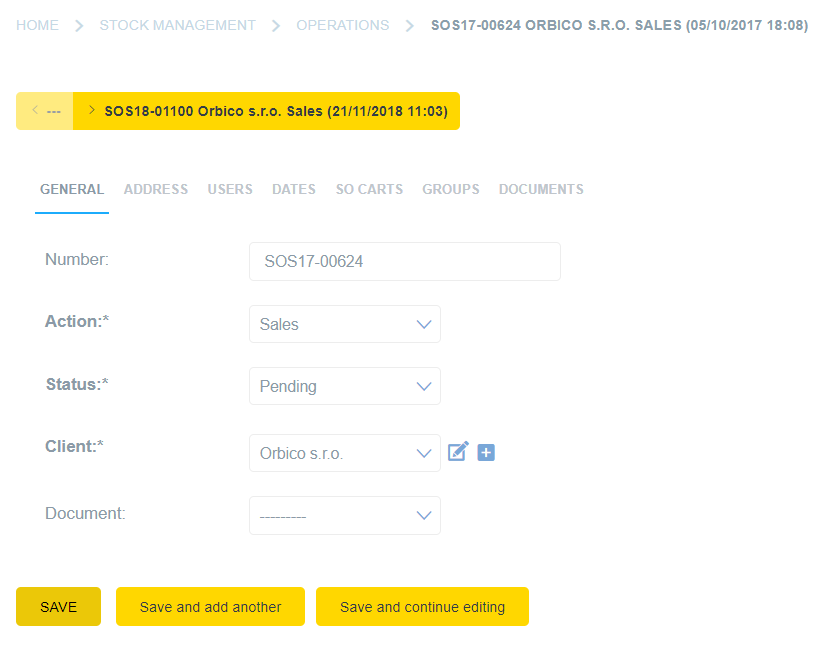View the Documents tab
Screen dimensions: 819x656
click(x=541, y=189)
